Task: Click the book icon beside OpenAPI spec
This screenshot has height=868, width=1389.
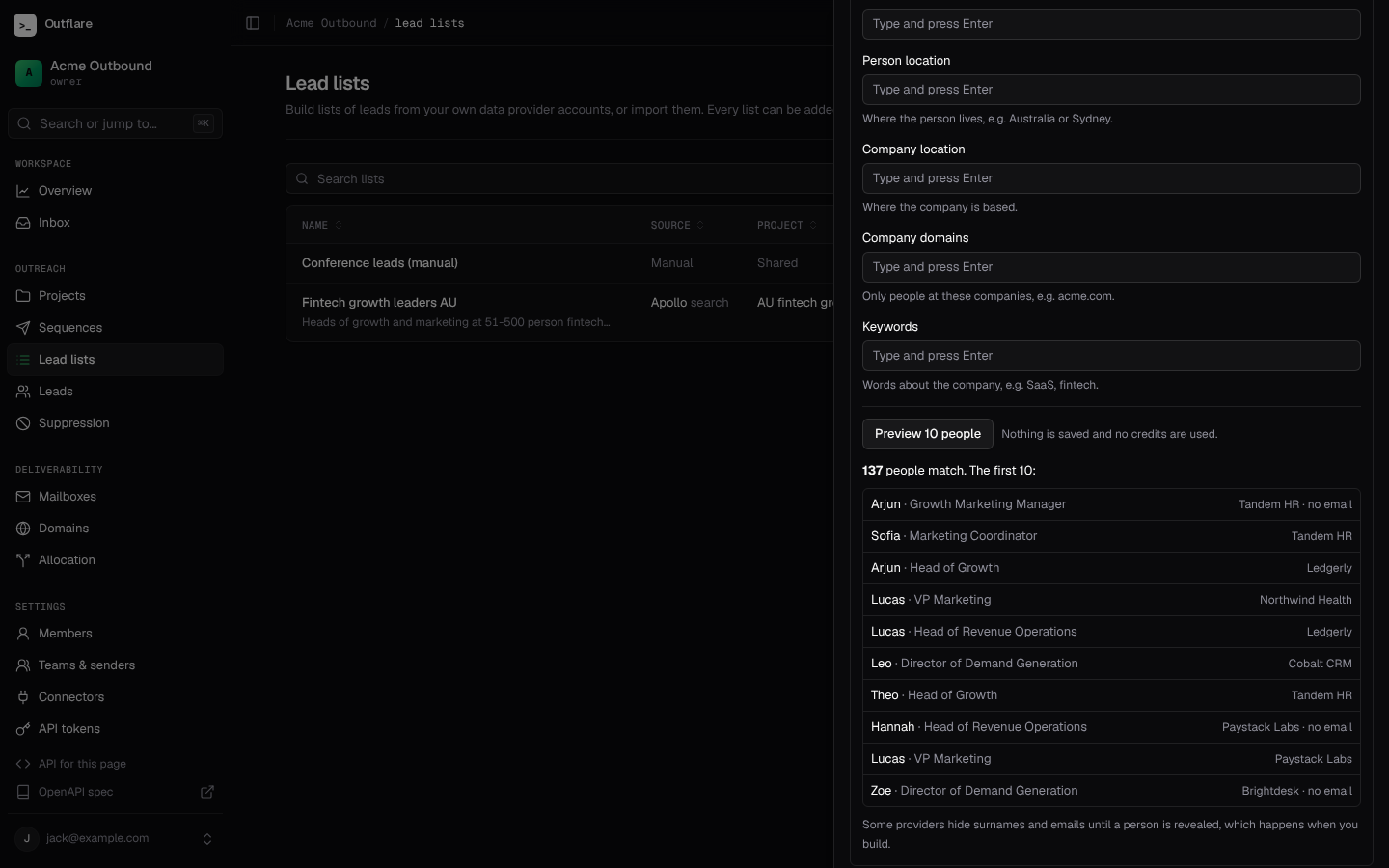Action: point(23,792)
